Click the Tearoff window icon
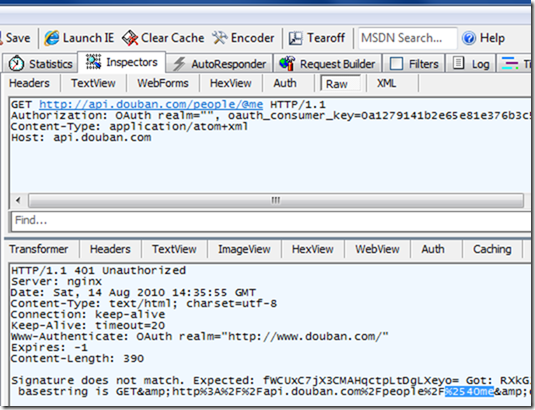 295,38
